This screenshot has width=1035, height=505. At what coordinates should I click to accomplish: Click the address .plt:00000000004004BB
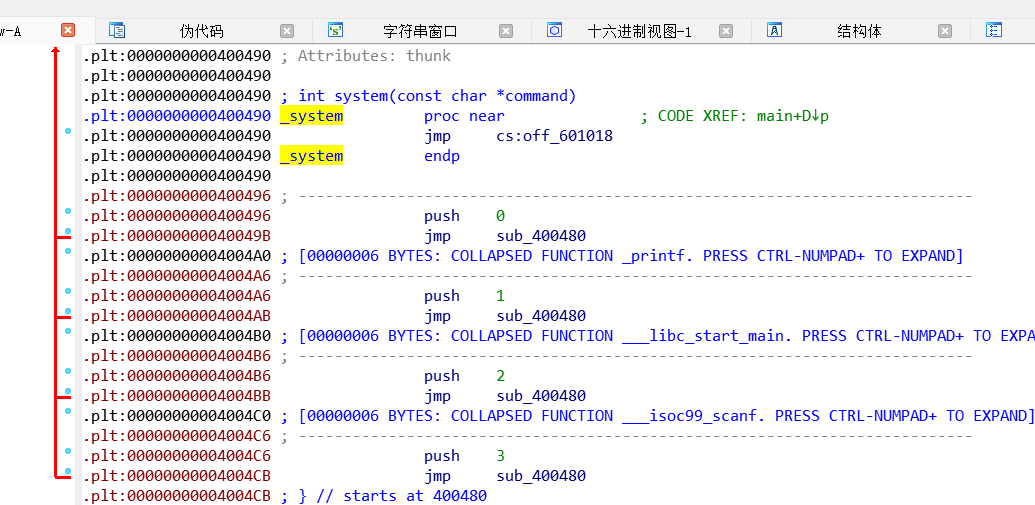click(177, 396)
